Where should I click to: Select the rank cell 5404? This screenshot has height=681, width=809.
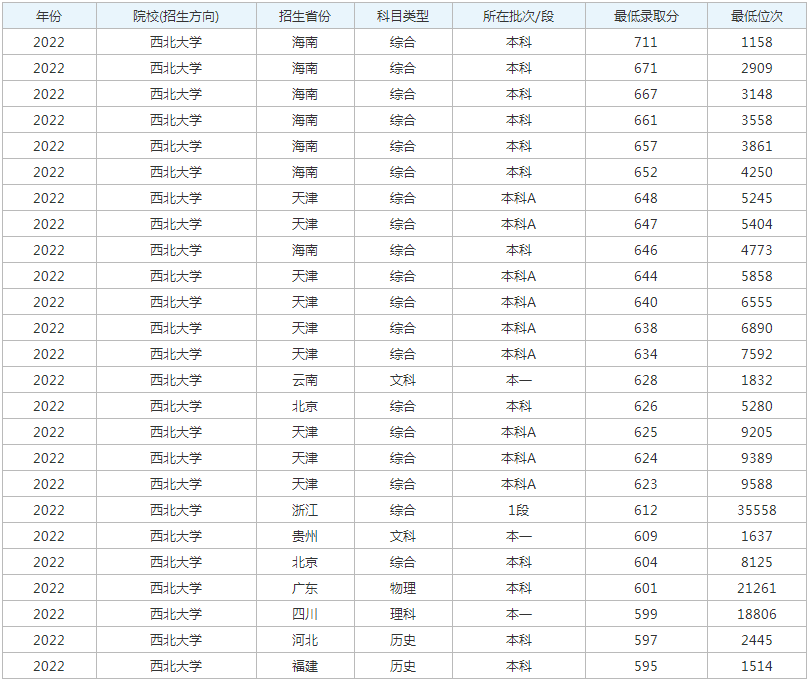757,224
